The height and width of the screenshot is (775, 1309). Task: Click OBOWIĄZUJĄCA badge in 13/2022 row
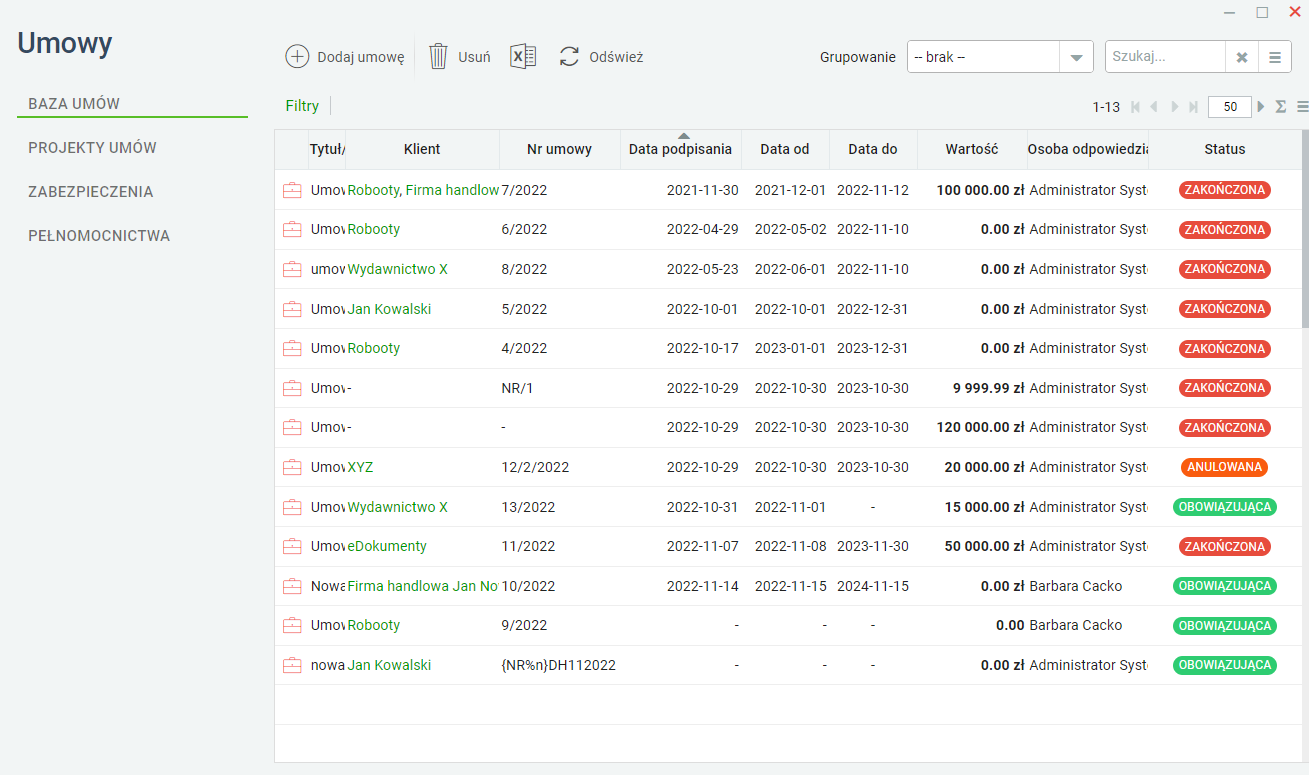point(1225,507)
